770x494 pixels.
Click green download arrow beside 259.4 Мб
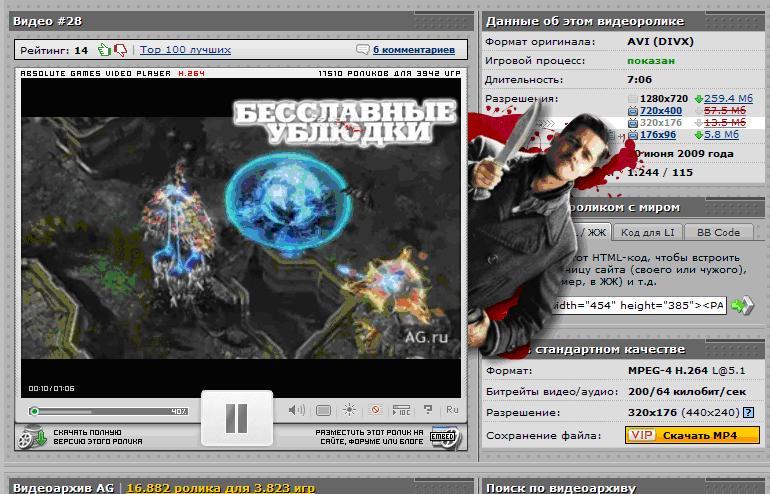pyautogui.click(x=698, y=99)
